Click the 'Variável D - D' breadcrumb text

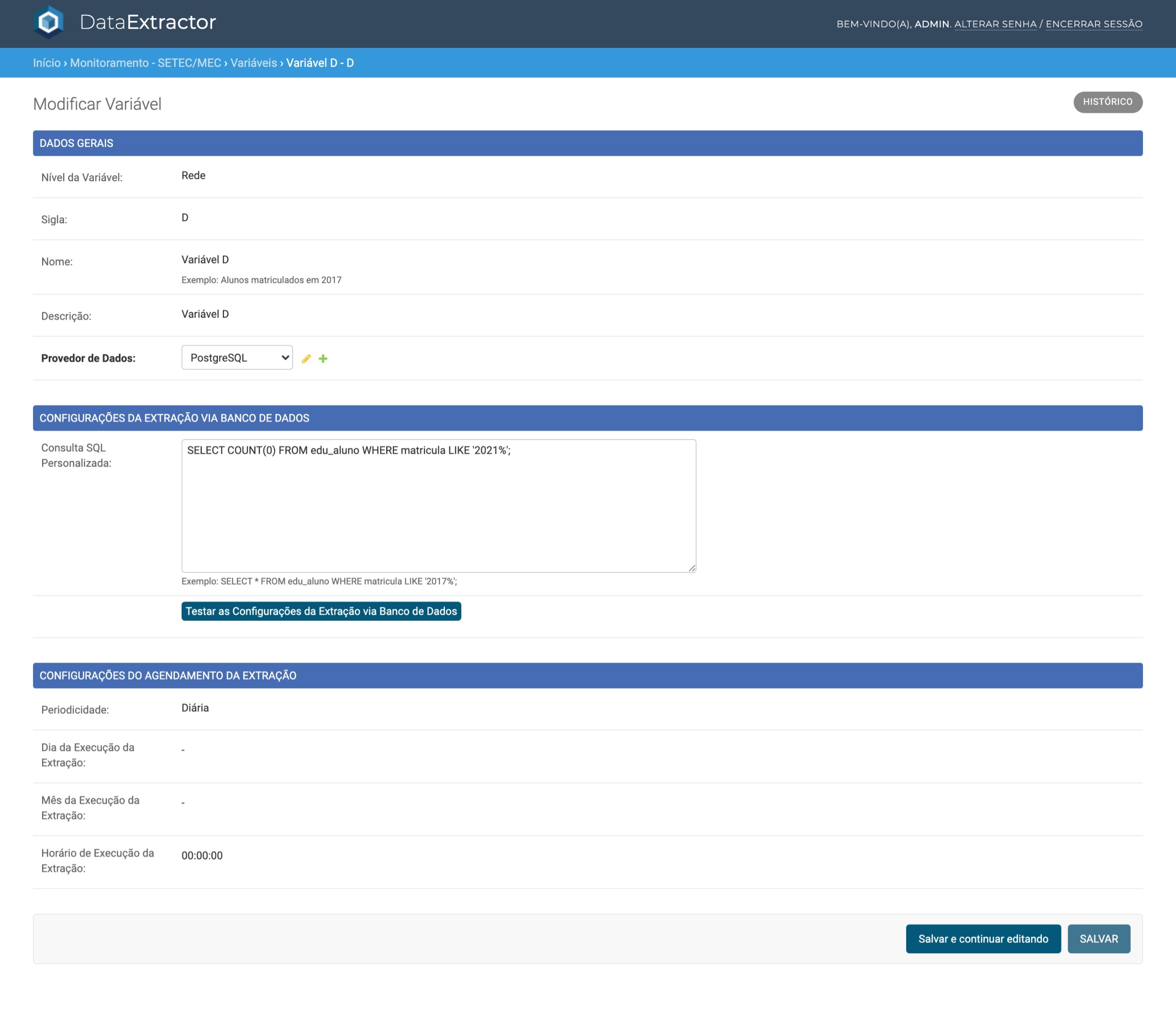click(320, 63)
